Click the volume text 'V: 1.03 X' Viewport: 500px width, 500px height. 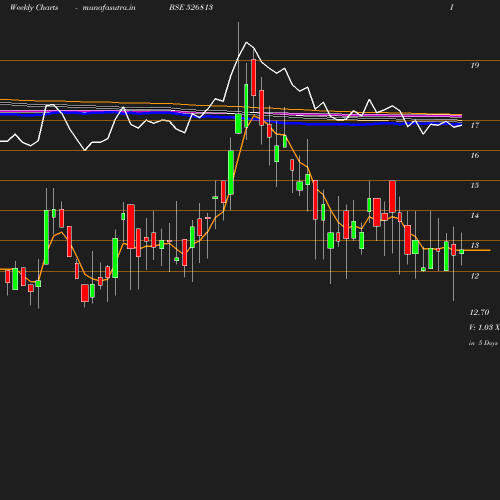coord(484,327)
